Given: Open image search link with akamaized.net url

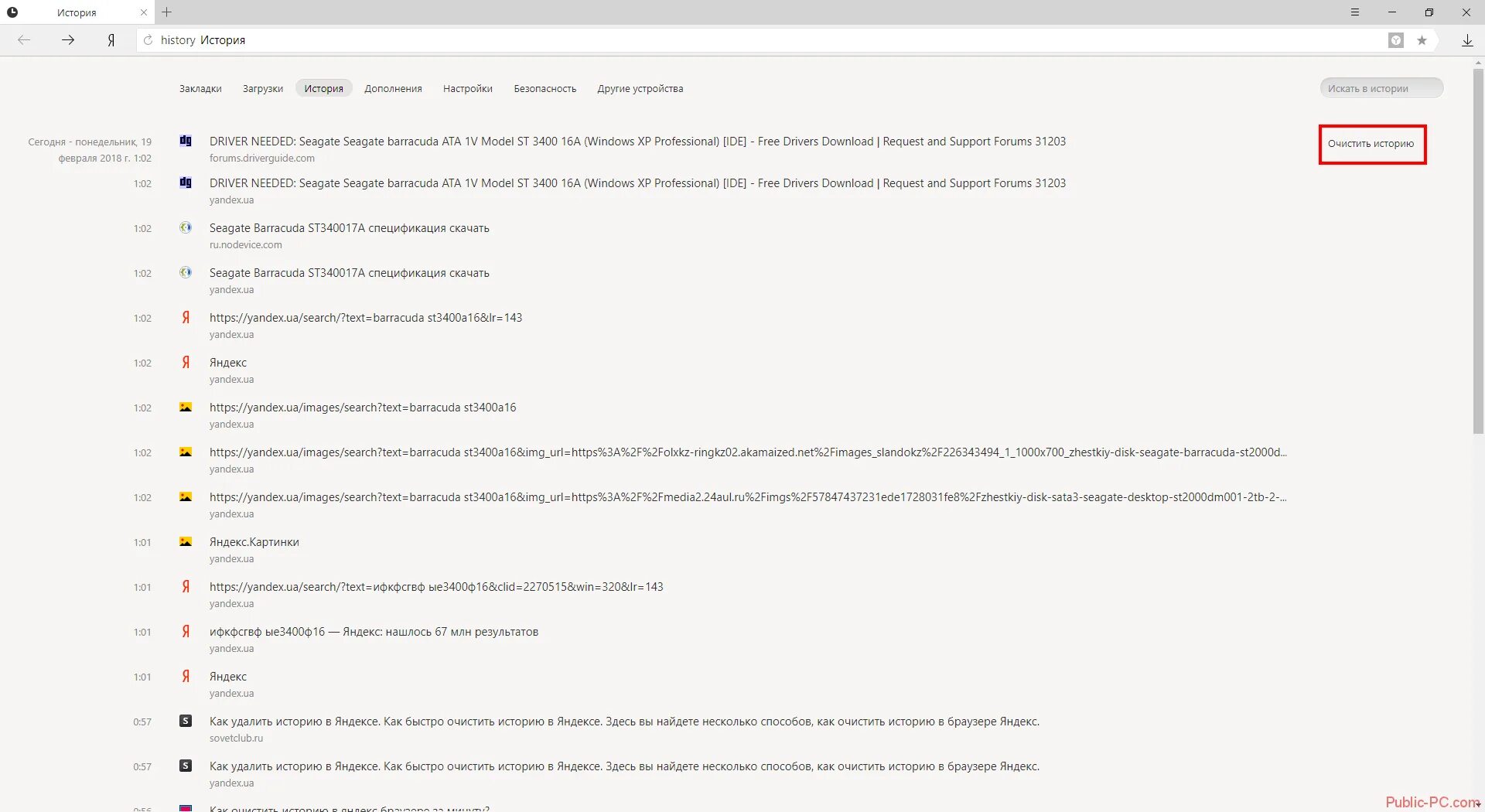Looking at the screenshot, I should coord(748,452).
